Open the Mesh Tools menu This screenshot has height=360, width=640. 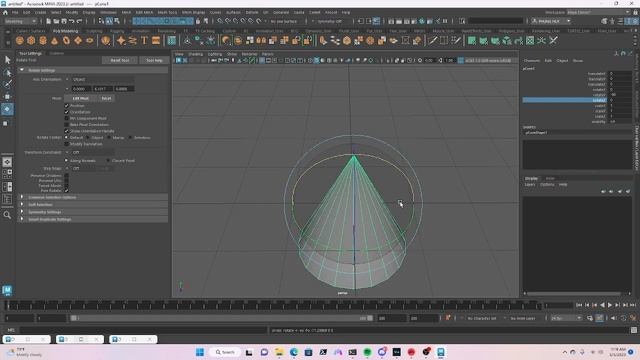pyautogui.click(x=167, y=12)
